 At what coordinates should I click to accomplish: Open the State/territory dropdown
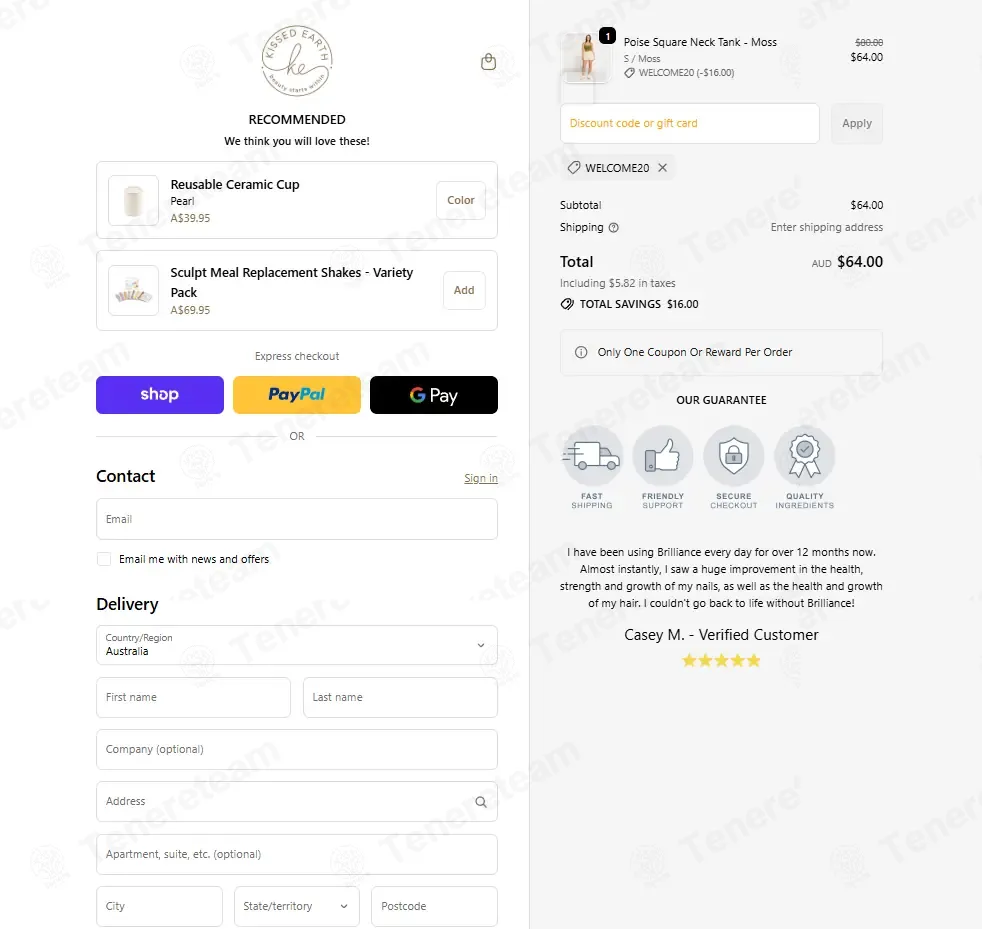[x=297, y=906]
